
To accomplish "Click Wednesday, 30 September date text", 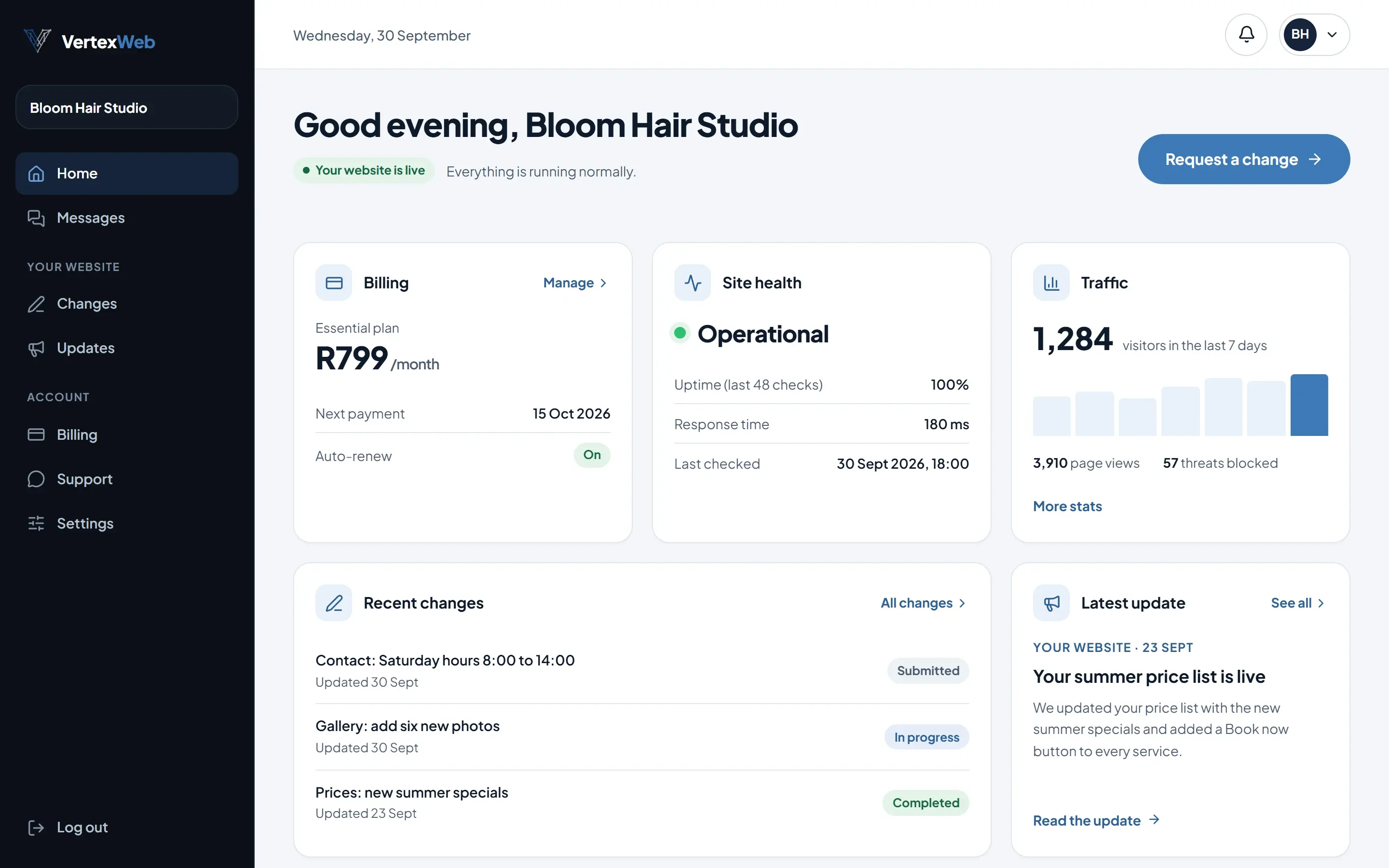I will point(381,36).
